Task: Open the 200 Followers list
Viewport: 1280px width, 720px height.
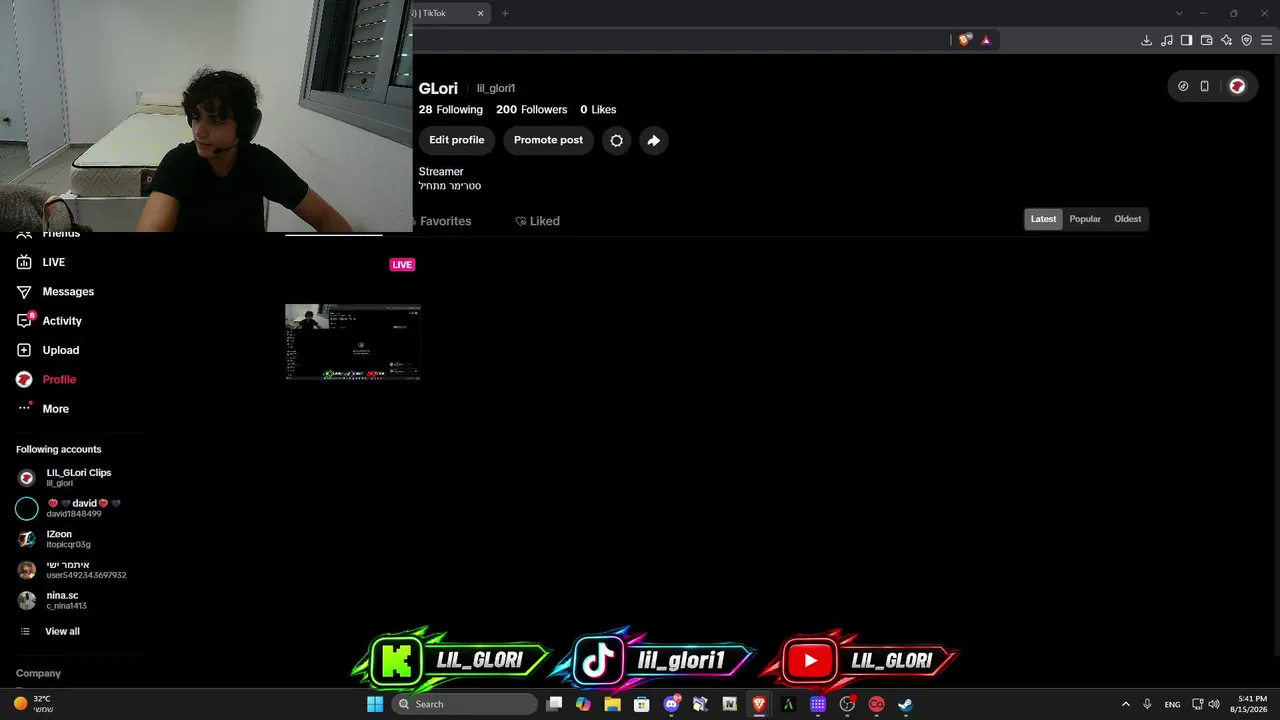Action: 531,110
